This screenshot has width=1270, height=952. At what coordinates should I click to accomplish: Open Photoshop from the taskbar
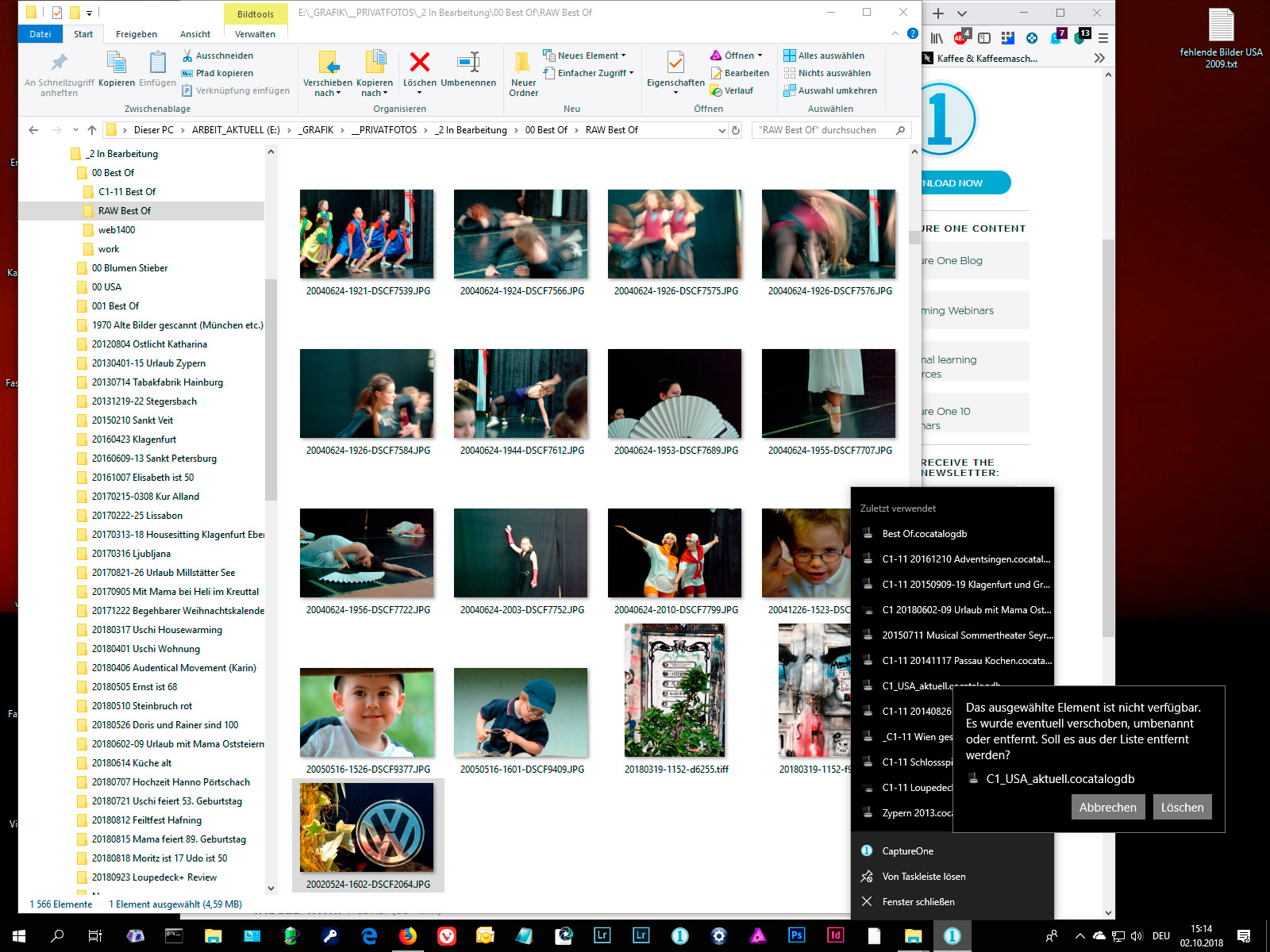(796, 936)
